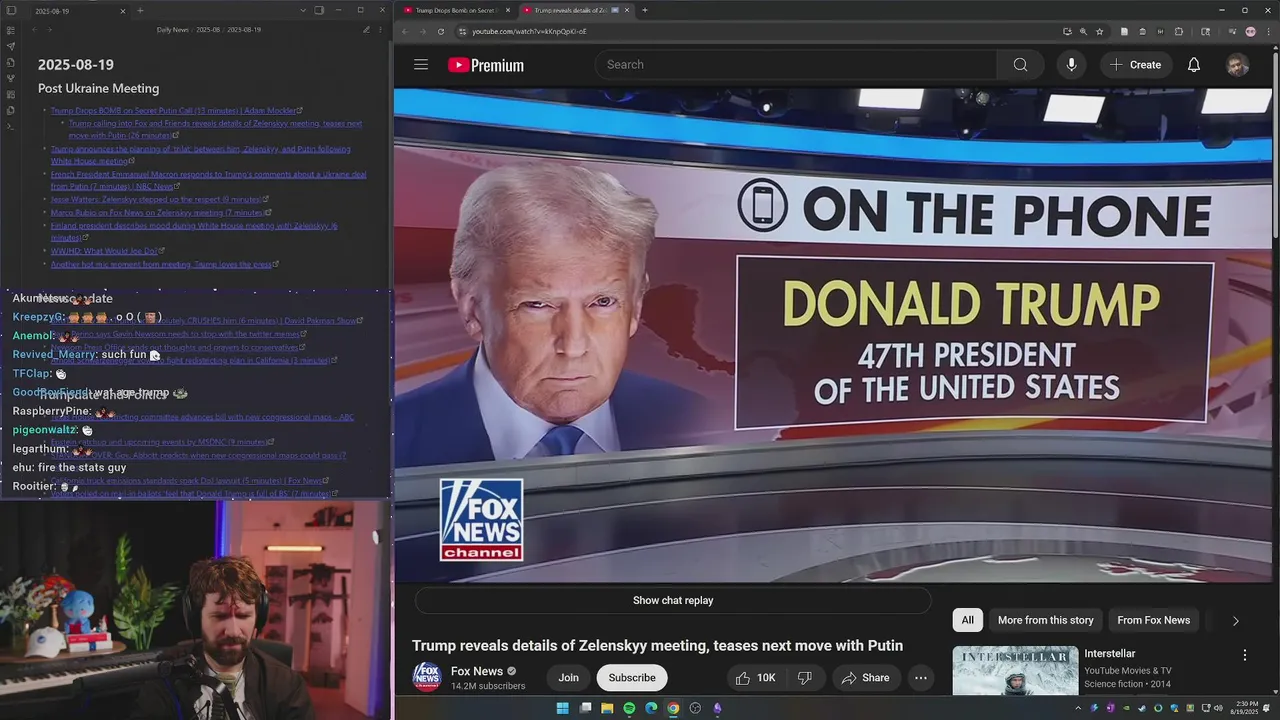Viewport: 1280px width, 720px height.
Task: Open the Chrome extensions puzzle icon
Action: coord(1179,31)
